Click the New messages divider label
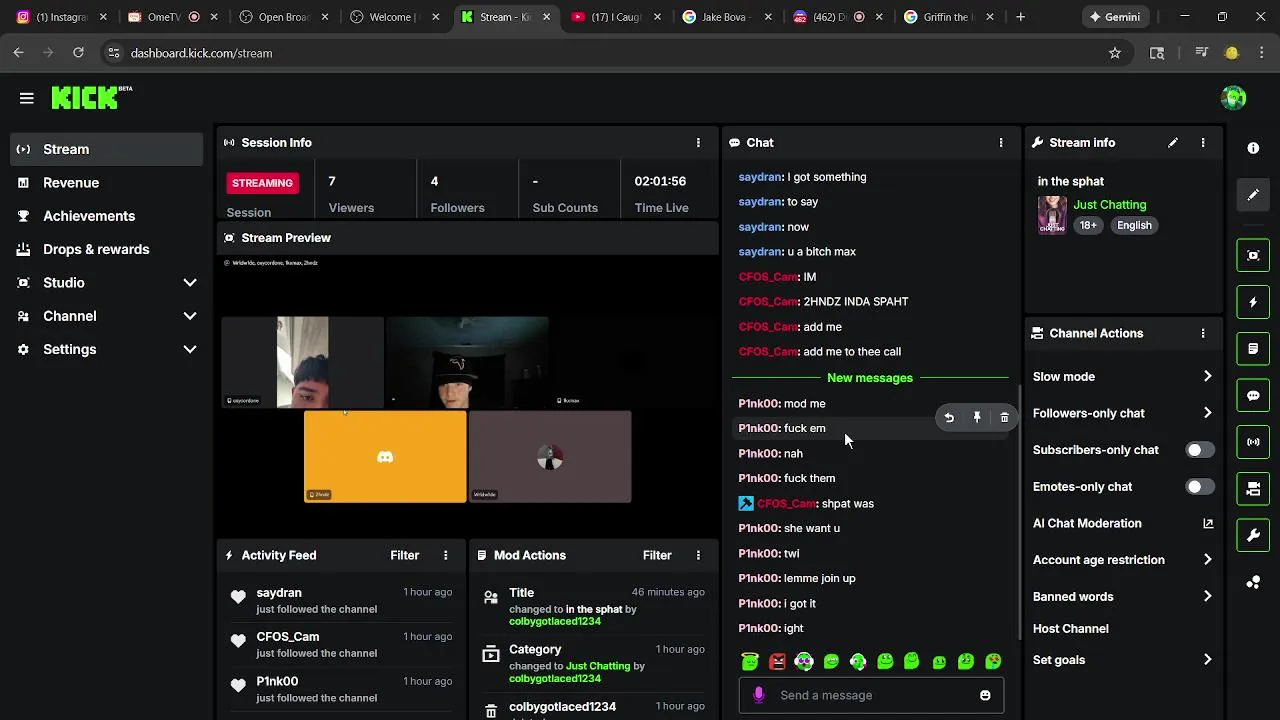Image resolution: width=1280 pixels, height=720 pixels. tap(870, 378)
